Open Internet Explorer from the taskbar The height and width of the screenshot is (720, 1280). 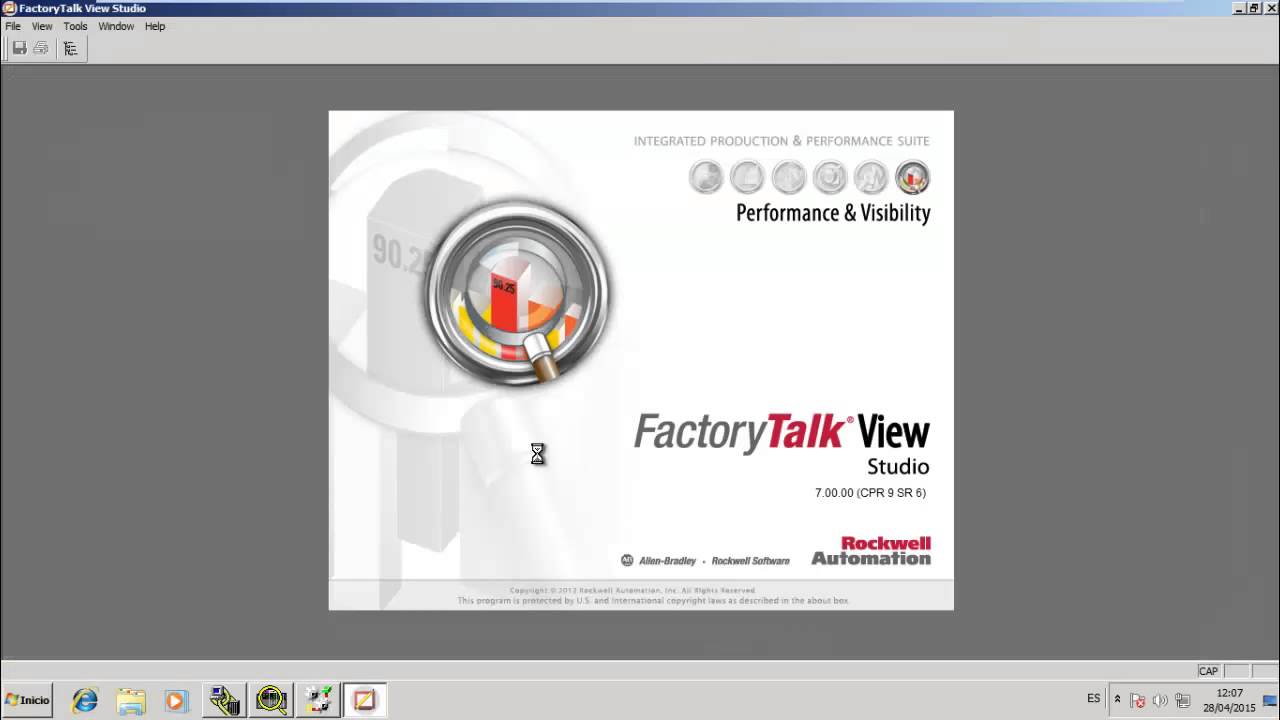pyautogui.click(x=84, y=699)
